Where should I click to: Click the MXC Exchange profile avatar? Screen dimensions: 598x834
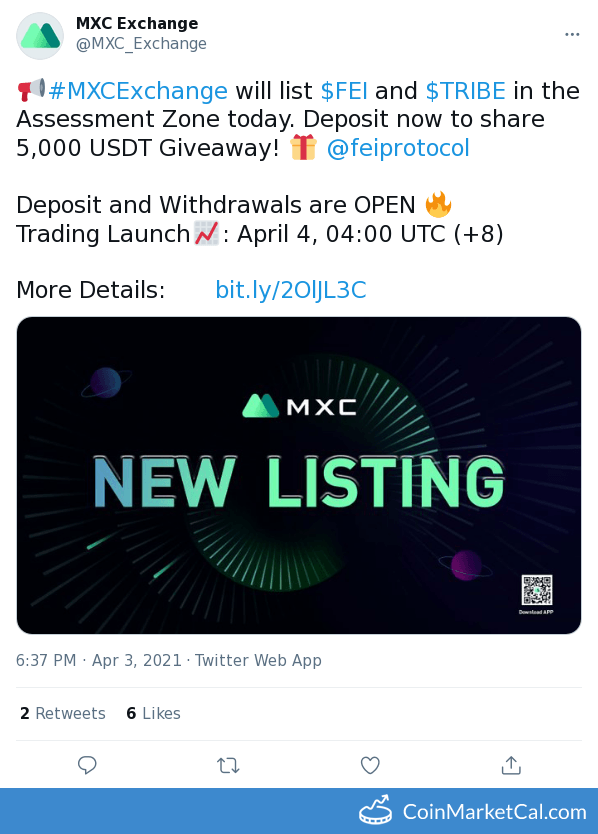40,36
